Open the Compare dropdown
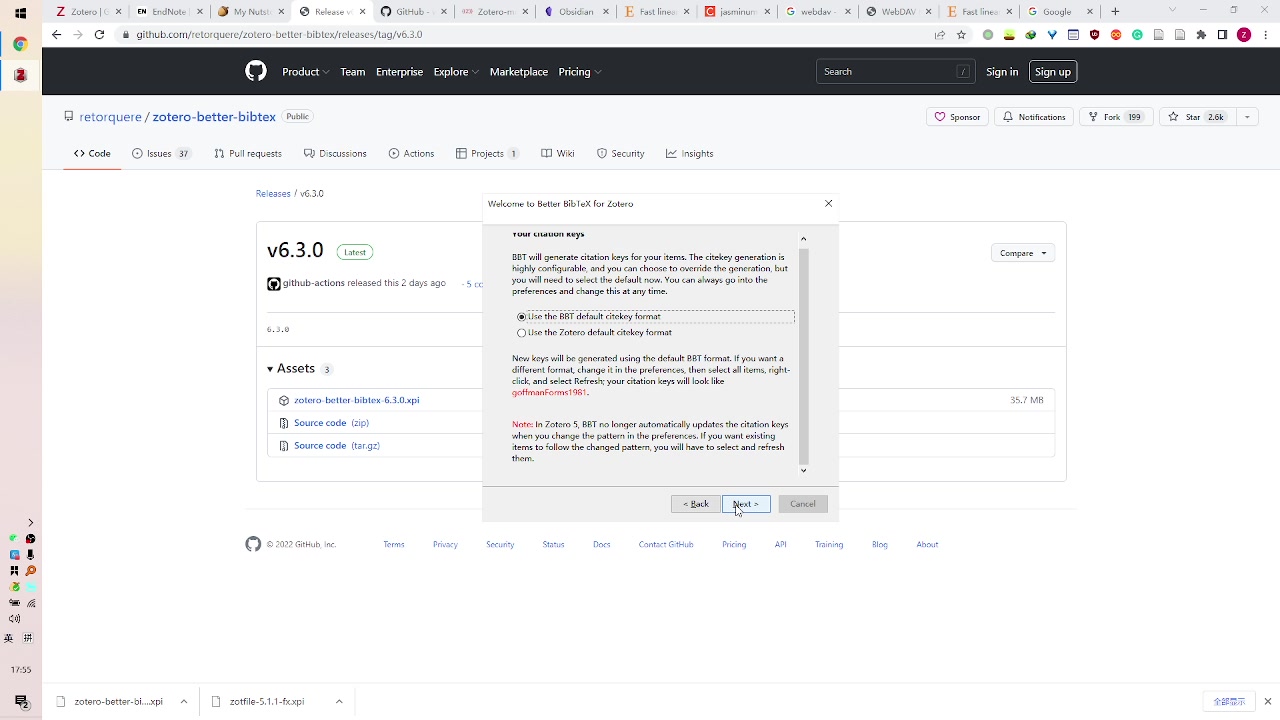 (x=1023, y=253)
